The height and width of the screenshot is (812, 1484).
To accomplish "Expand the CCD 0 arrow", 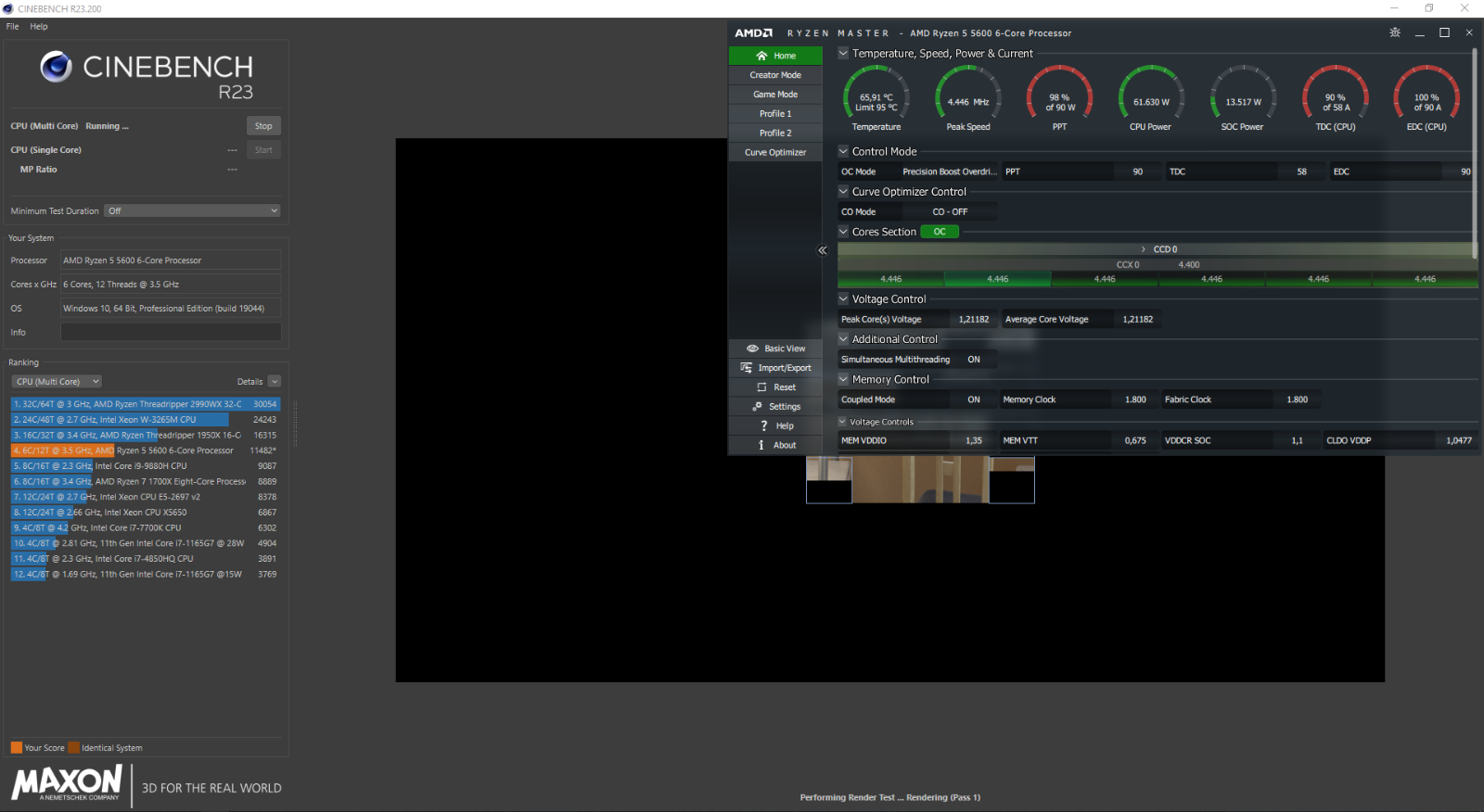I will pyautogui.click(x=1144, y=249).
